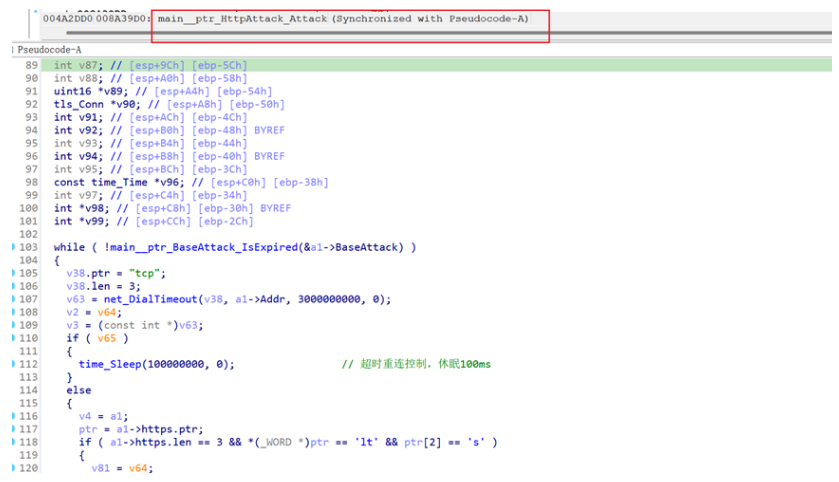Click the breakpoint dot on line 109
This screenshot has height=482, width=839.
pos(13,325)
